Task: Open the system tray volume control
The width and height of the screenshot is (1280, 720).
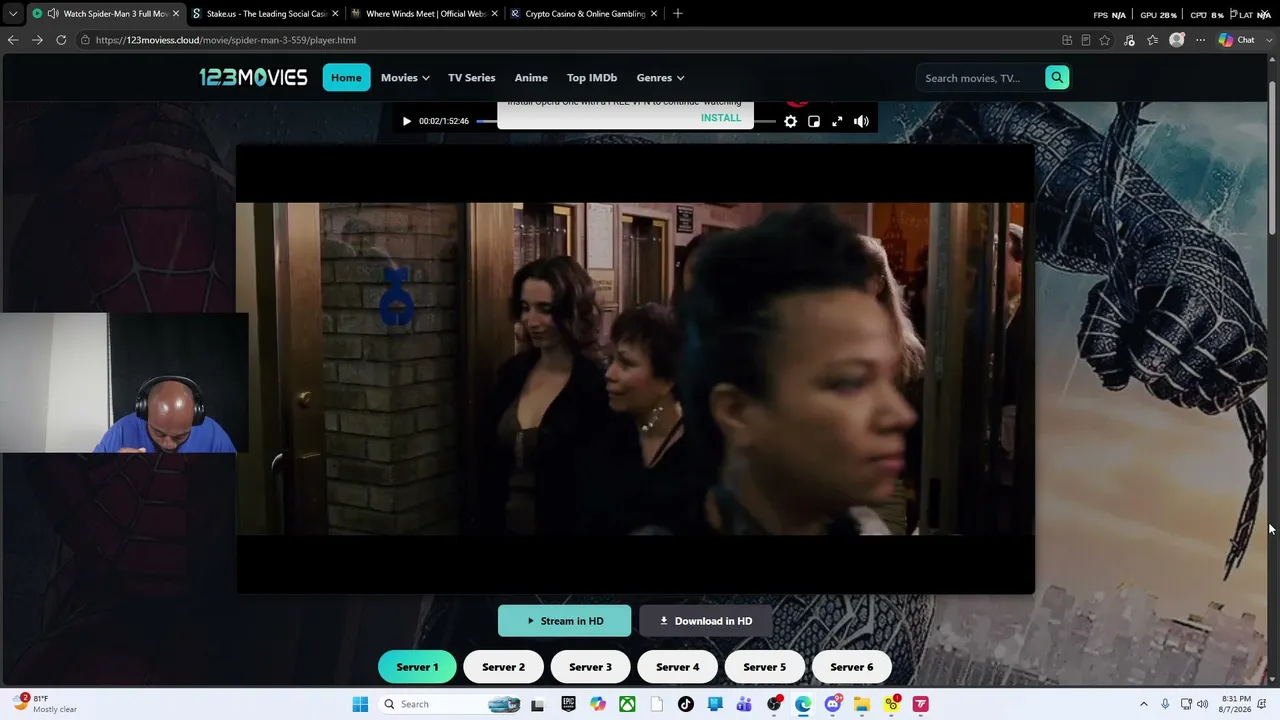Action: point(1203,704)
